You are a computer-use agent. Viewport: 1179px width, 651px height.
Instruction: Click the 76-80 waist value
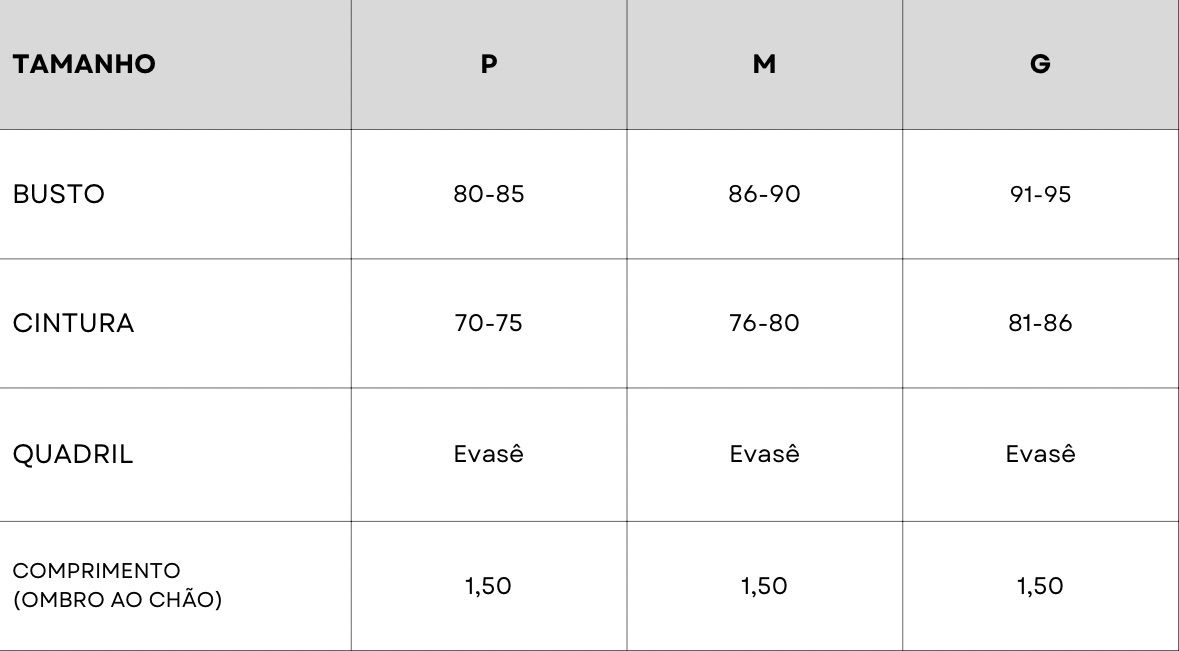click(764, 323)
